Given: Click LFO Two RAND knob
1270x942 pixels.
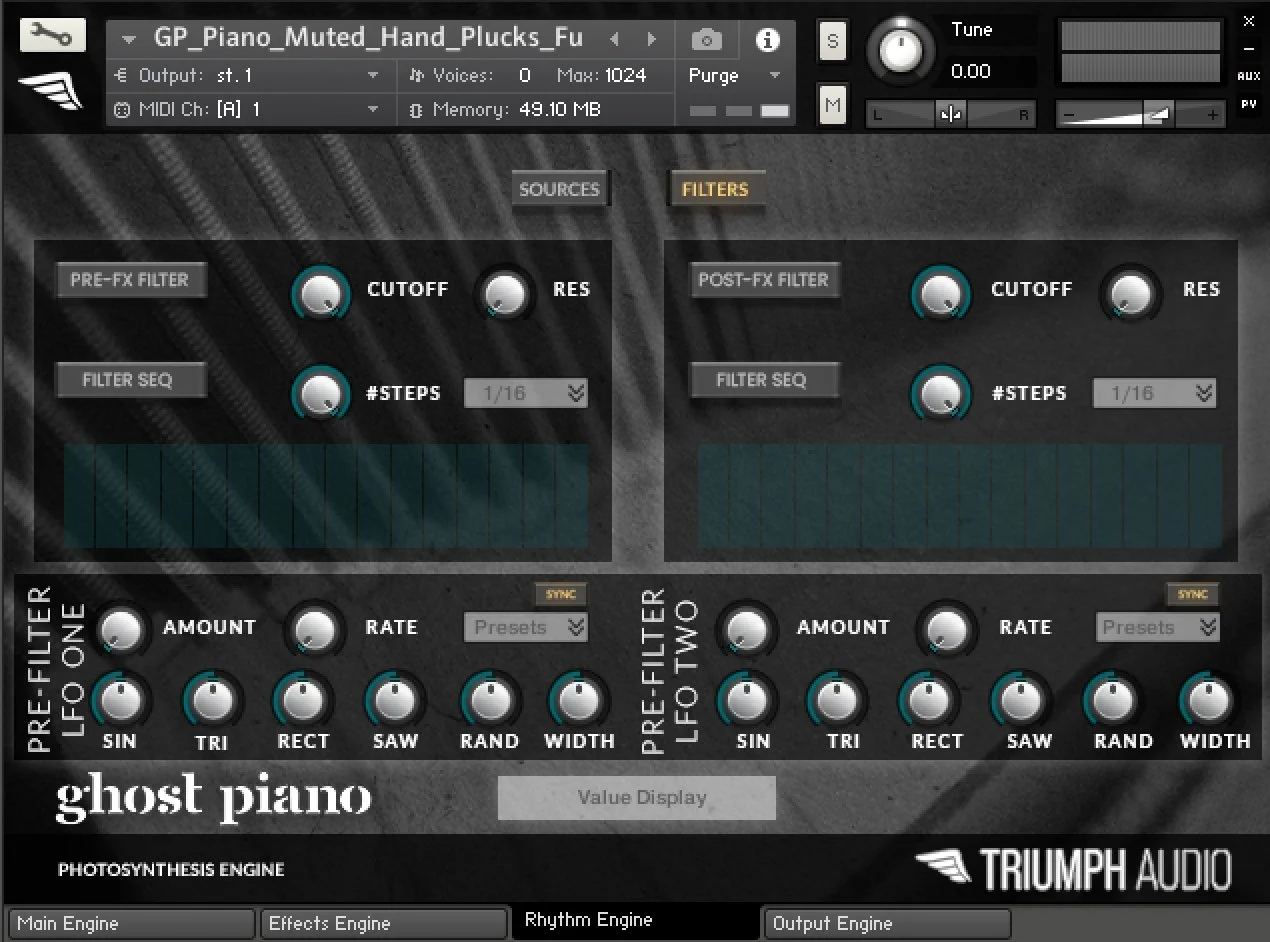Looking at the screenshot, I should (x=1115, y=701).
